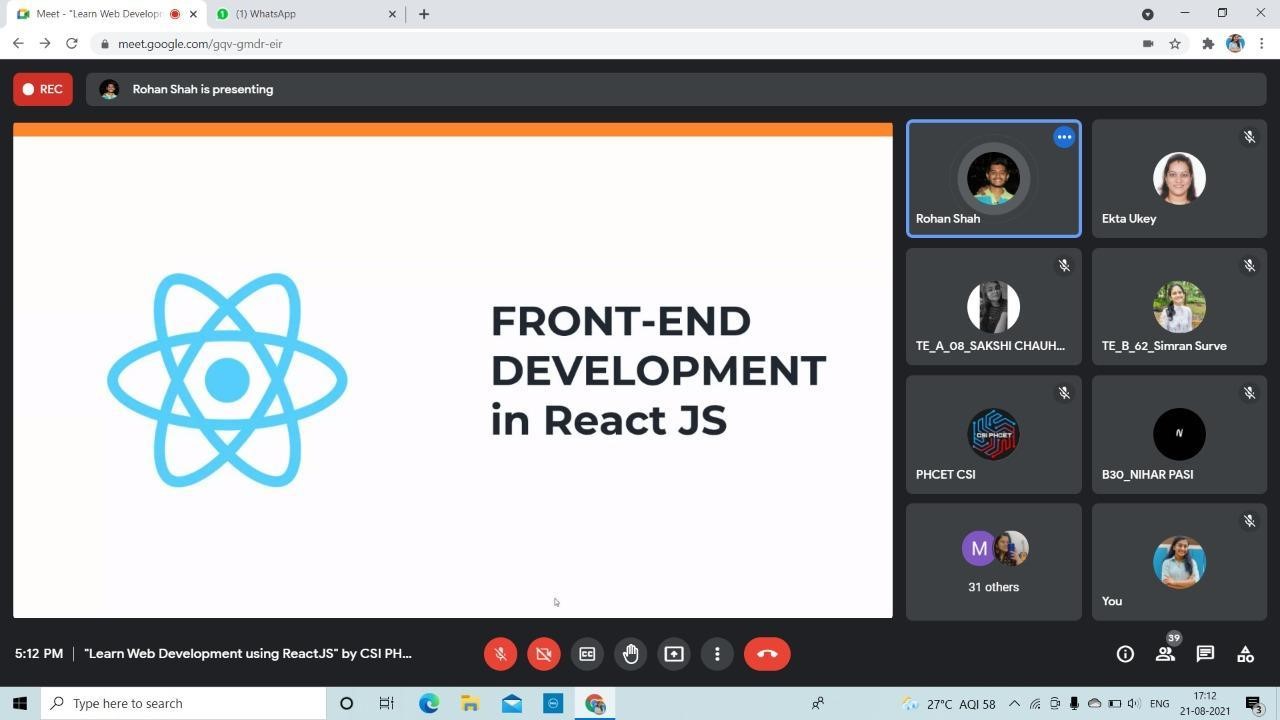The height and width of the screenshot is (720, 1280).
Task: Click the meeting title 'Learn Web Development using ReactJS'
Action: pyautogui.click(x=248, y=654)
